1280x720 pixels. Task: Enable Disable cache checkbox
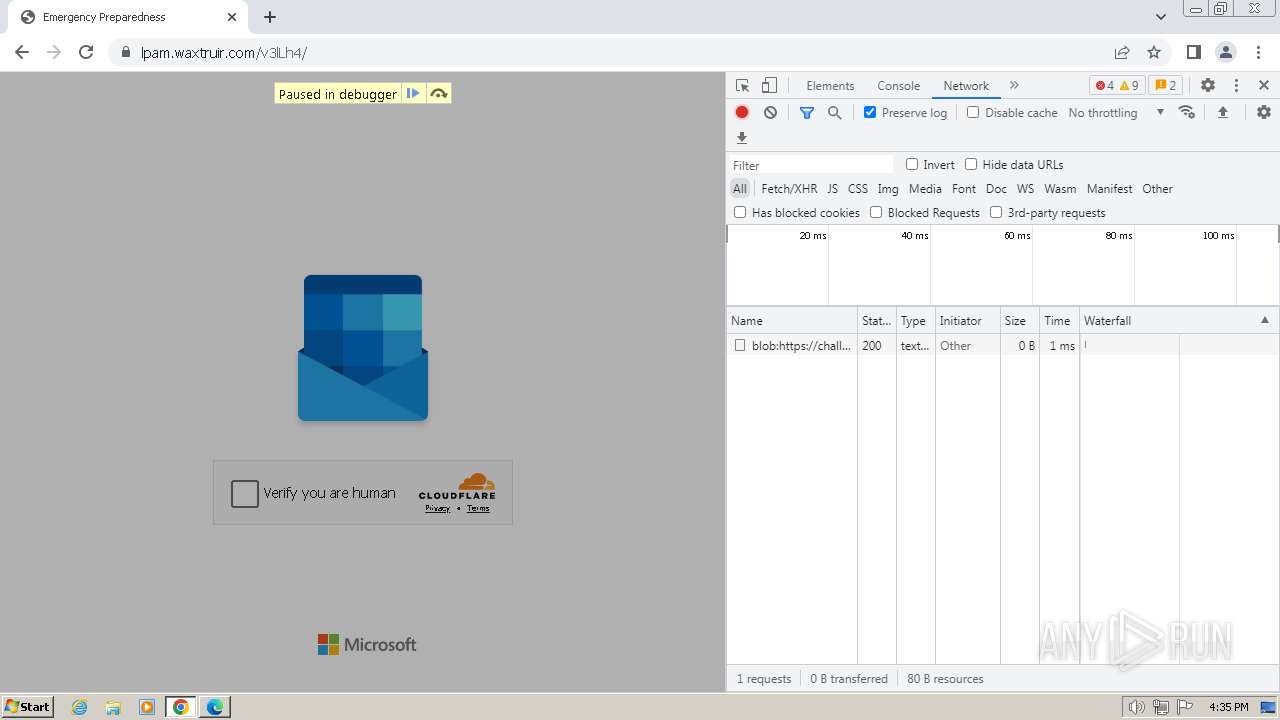point(973,112)
